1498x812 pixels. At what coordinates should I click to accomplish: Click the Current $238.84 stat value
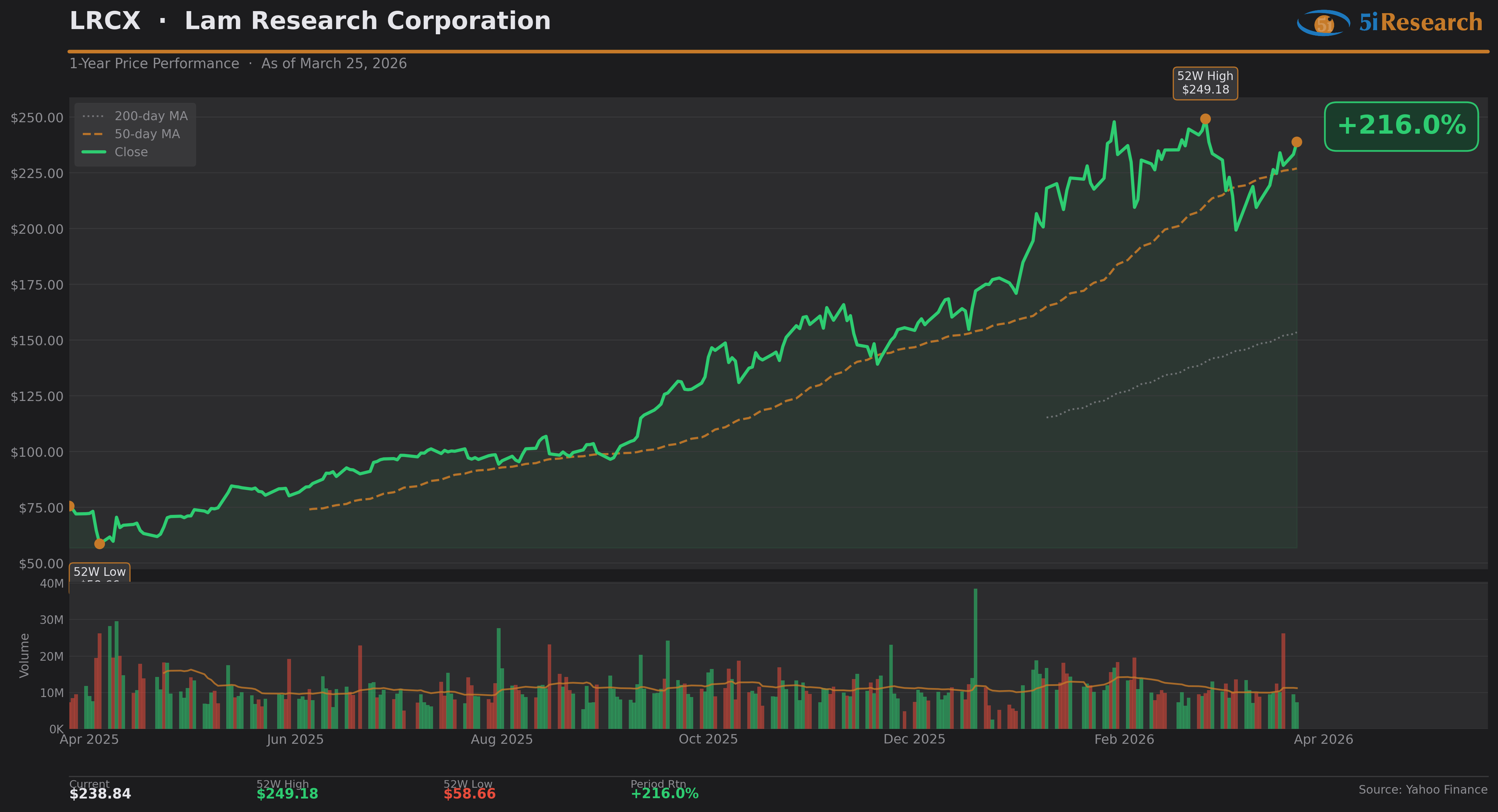pyautogui.click(x=100, y=794)
